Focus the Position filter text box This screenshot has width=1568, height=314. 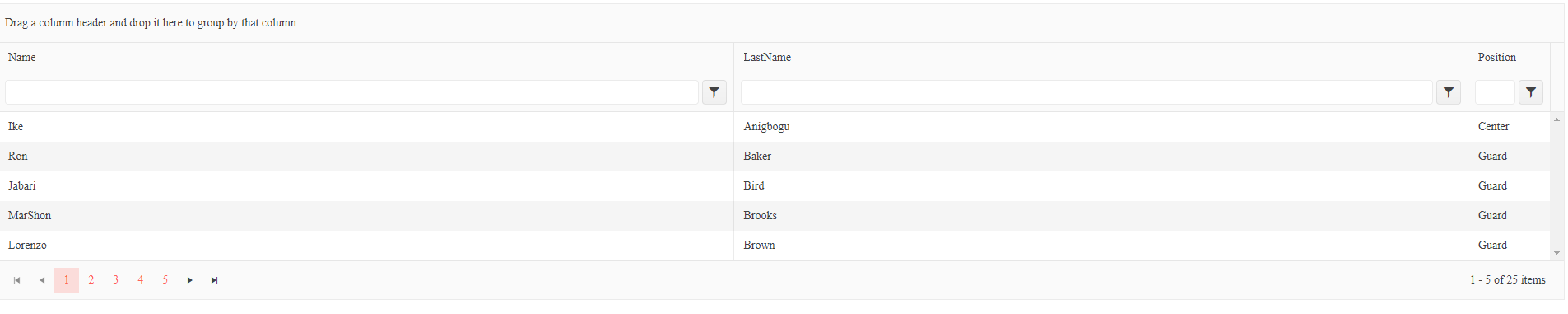1495,92
